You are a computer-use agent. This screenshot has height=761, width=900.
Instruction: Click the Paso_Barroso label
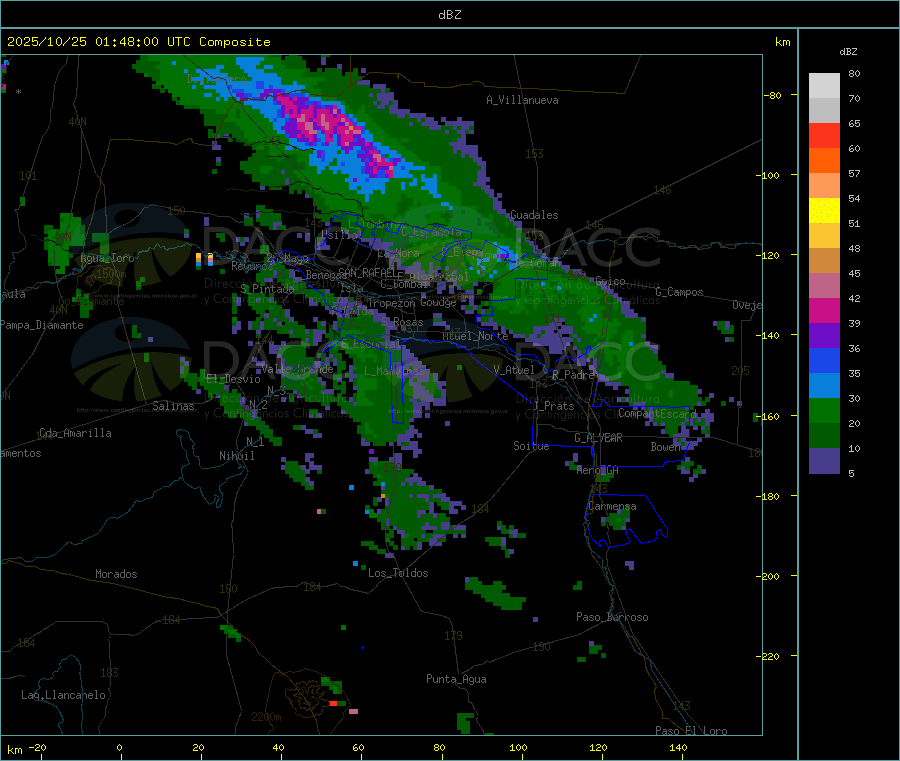pyautogui.click(x=612, y=617)
